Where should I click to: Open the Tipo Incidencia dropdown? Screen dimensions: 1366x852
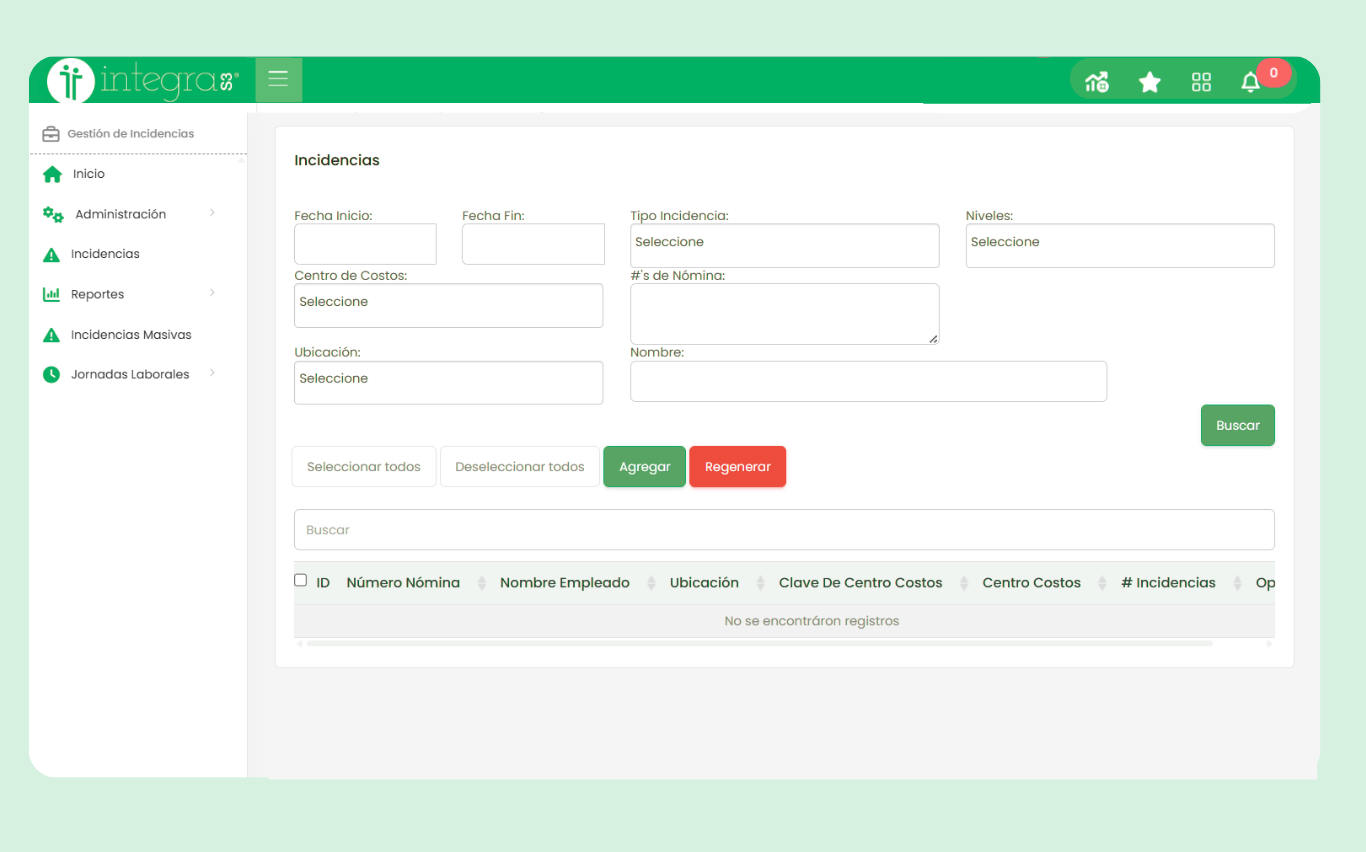tap(785, 245)
